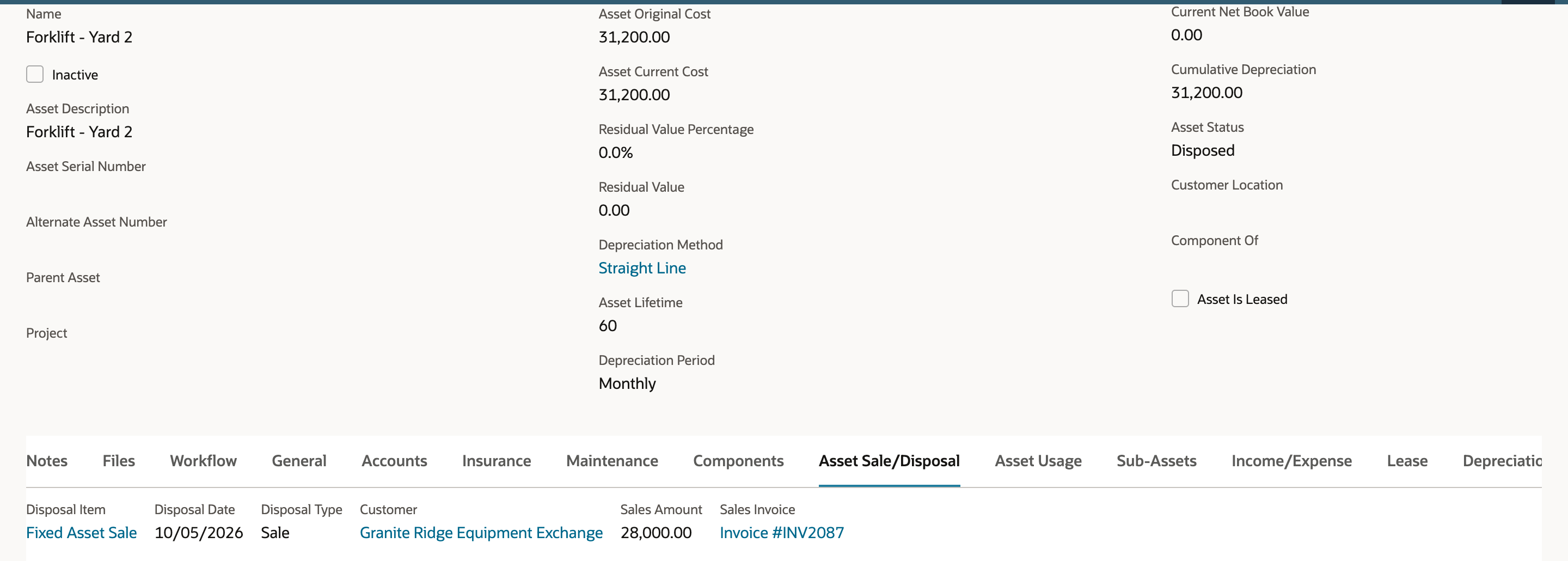Click the Name value Forklift - Yard 2
The height and width of the screenshot is (561, 1568).
pyautogui.click(x=79, y=37)
